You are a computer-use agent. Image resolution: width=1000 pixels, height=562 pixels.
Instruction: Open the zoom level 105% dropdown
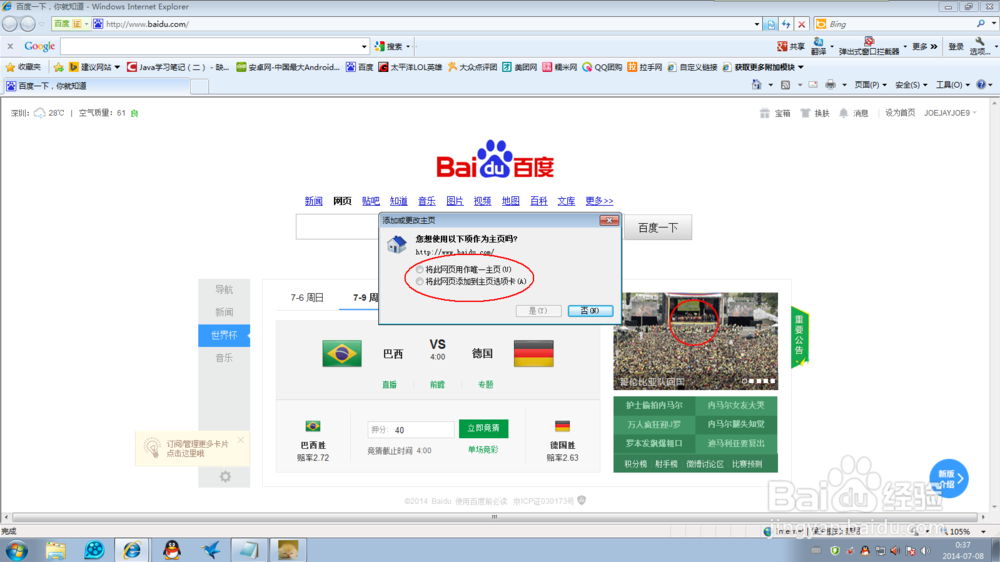coord(983,531)
